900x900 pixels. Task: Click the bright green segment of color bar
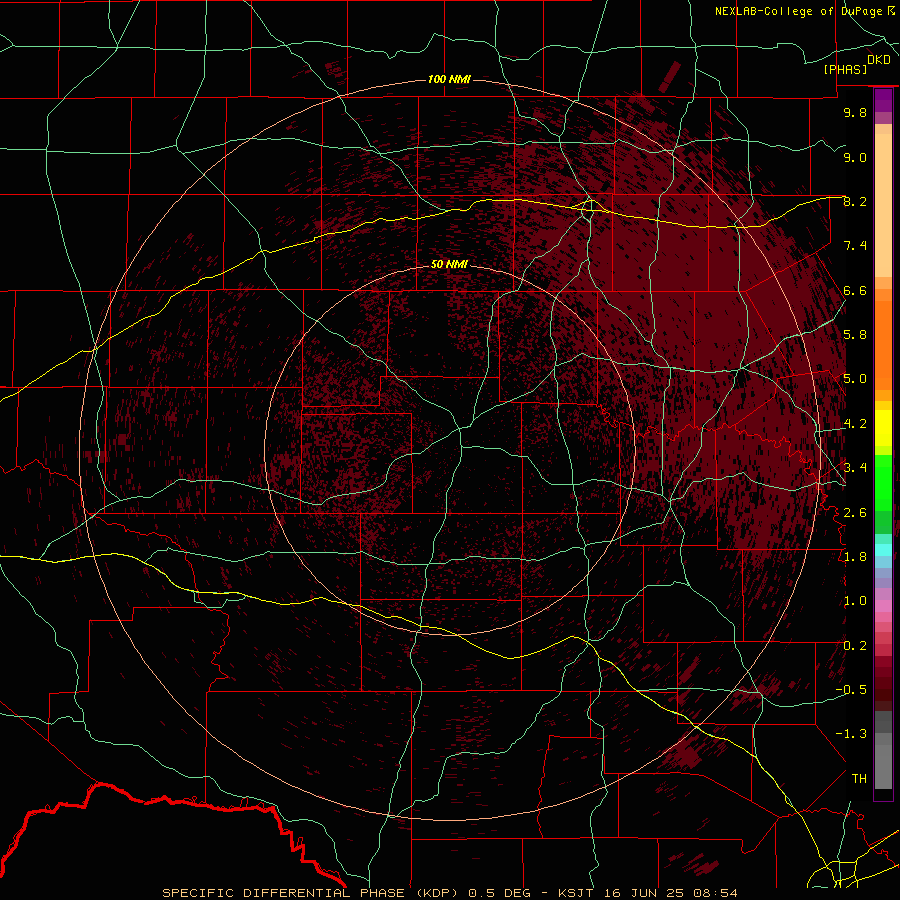pyautogui.click(x=883, y=482)
